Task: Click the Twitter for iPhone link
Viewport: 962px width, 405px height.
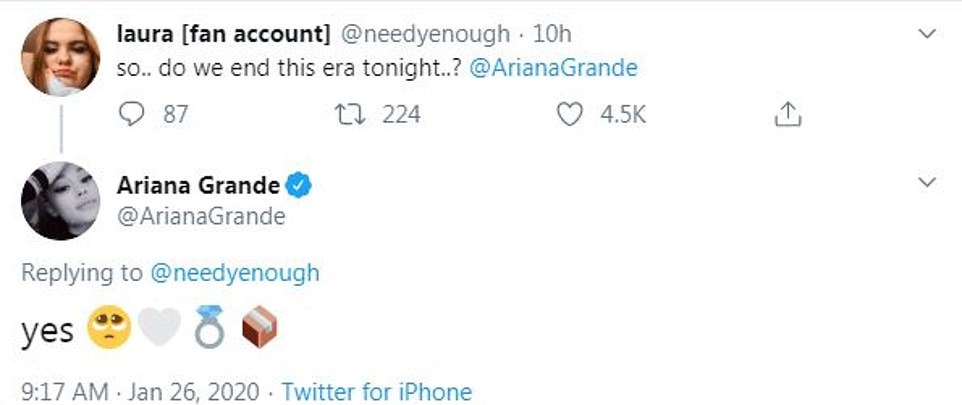Action: coord(376,391)
